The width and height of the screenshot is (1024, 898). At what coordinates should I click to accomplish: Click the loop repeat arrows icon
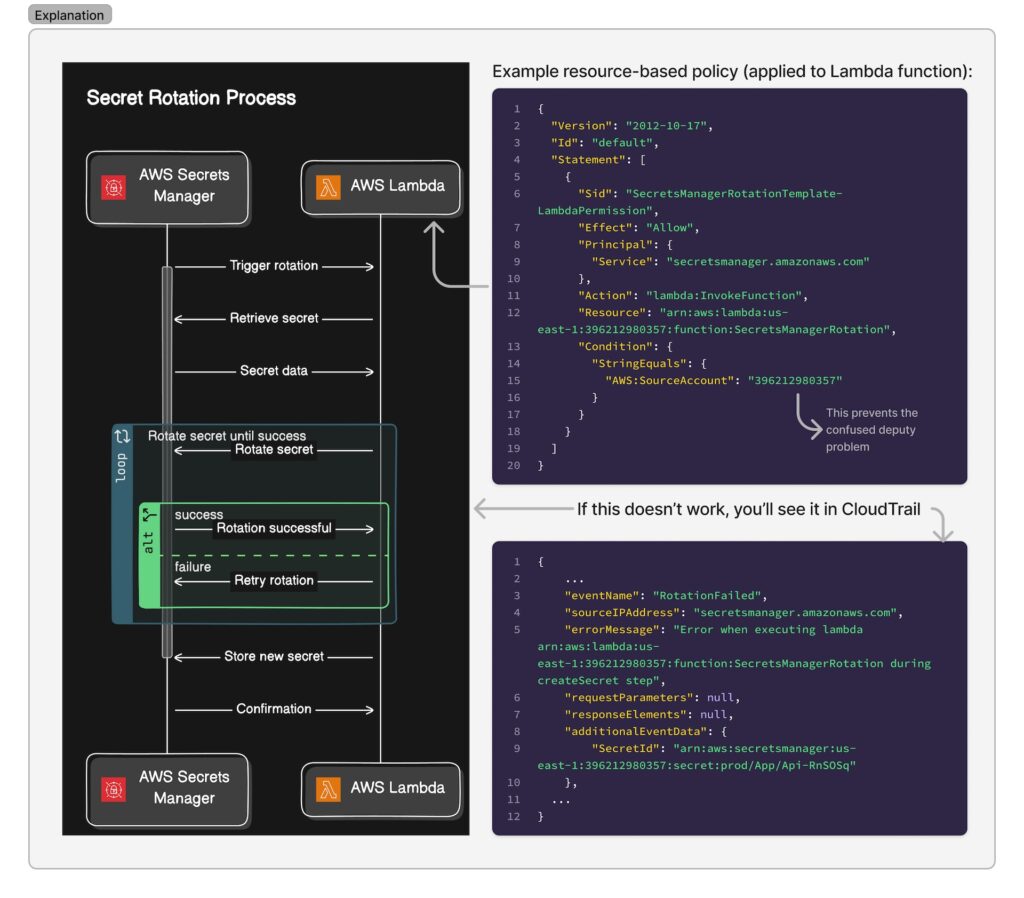coord(122,436)
